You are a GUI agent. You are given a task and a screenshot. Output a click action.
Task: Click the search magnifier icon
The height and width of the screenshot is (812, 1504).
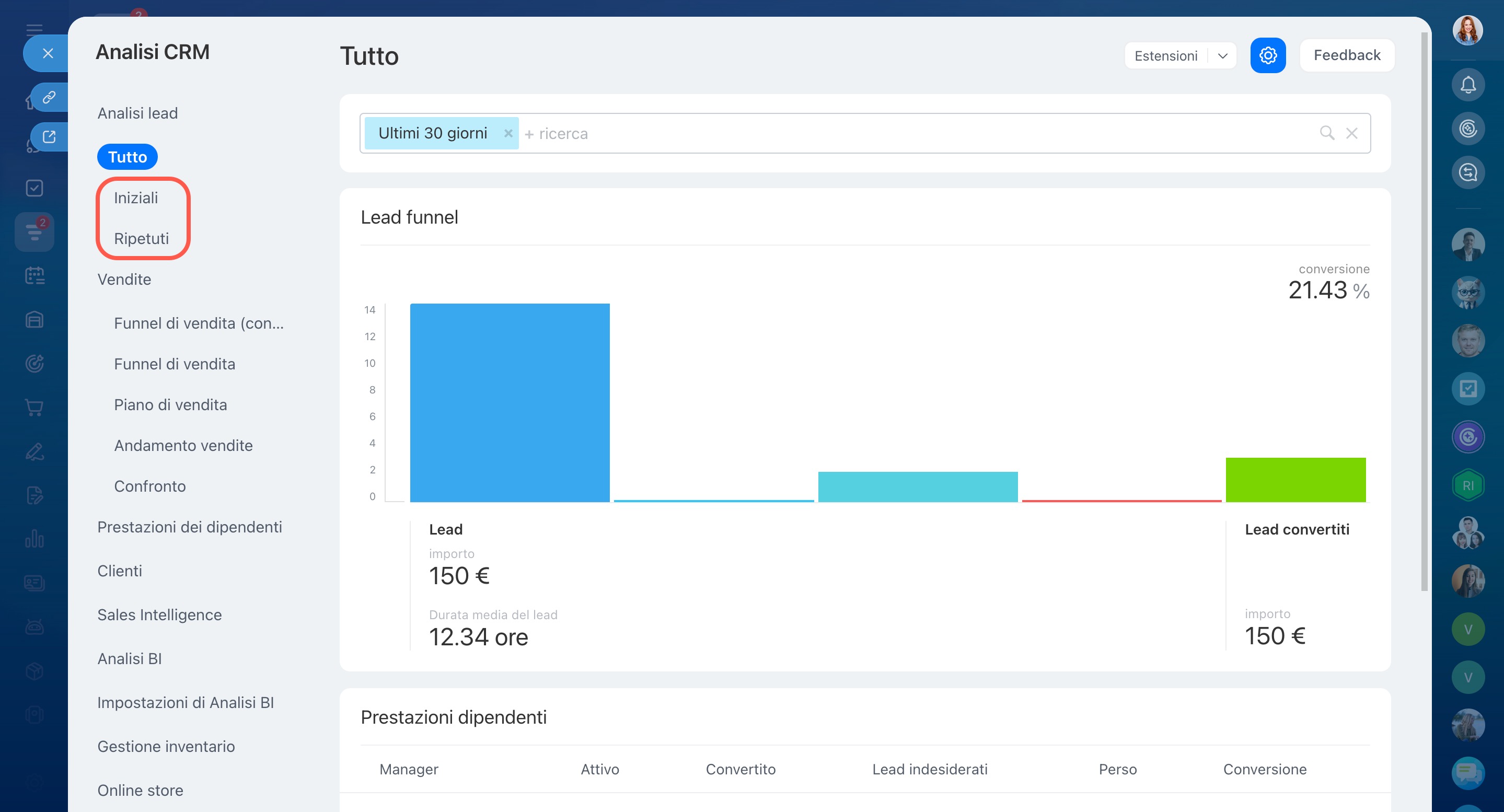coord(1326,133)
